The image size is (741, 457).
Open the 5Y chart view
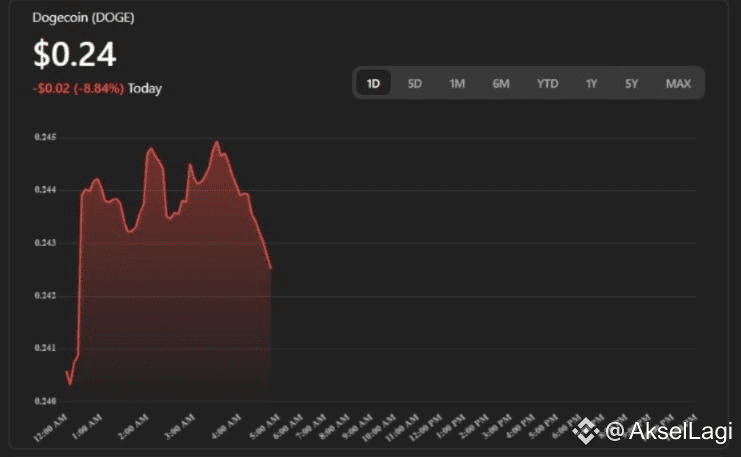pyautogui.click(x=631, y=84)
